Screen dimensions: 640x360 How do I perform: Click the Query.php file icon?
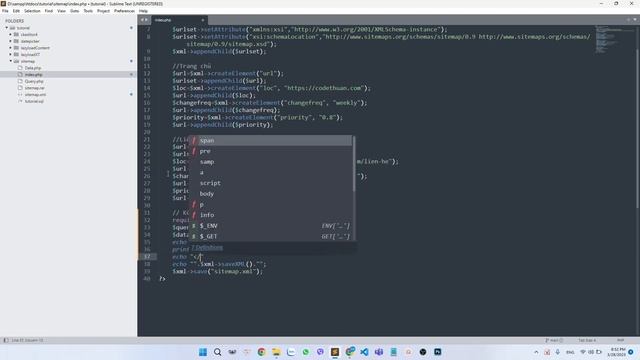tap(20, 81)
